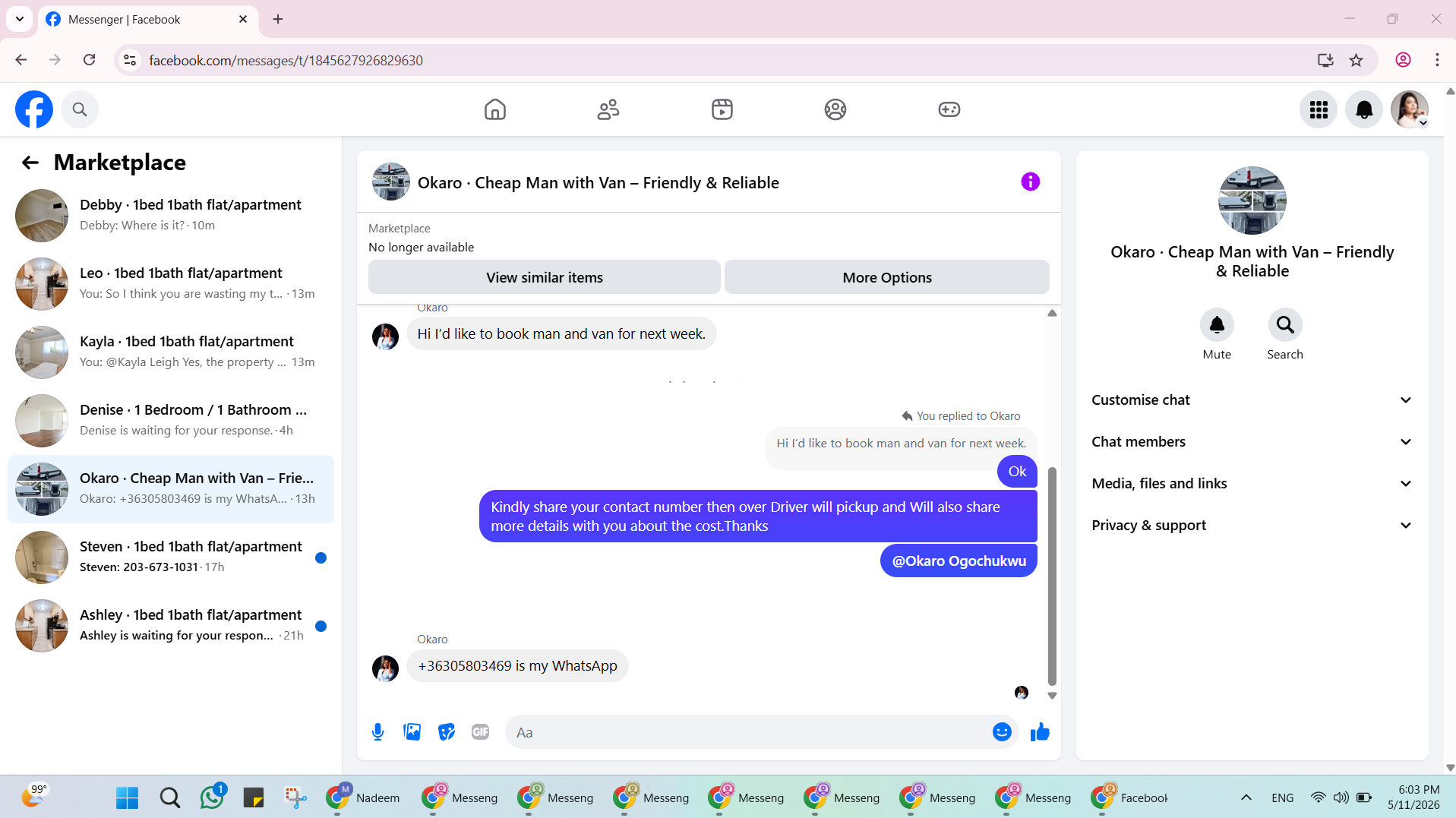The width and height of the screenshot is (1456, 818).
Task: Bookmark this page with the star icon
Action: point(1357,60)
